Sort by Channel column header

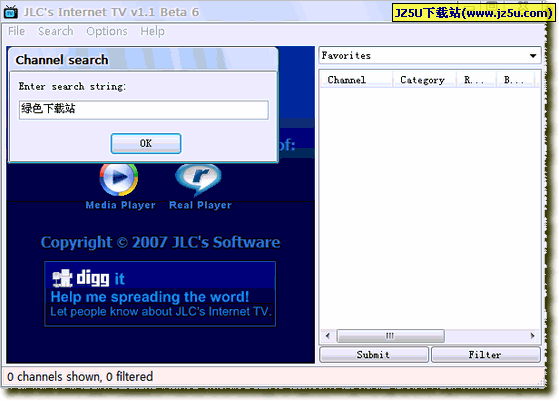tap(356, 80)
